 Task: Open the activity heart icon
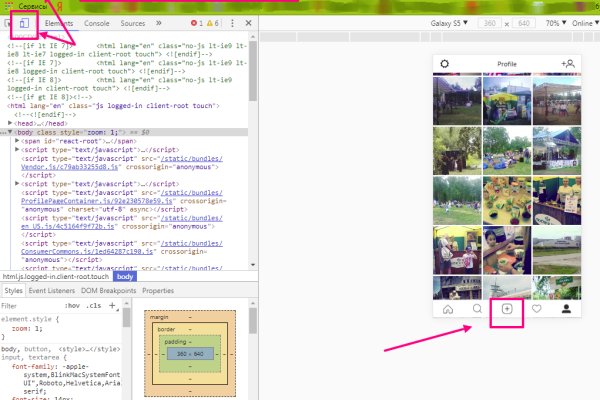[x=537, y=309]
